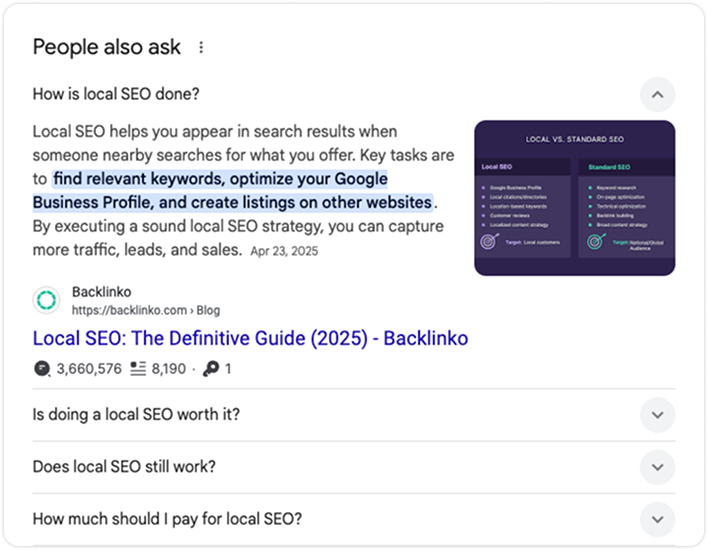Open the Local SEO Definitive Guide link

click(250, 338)
